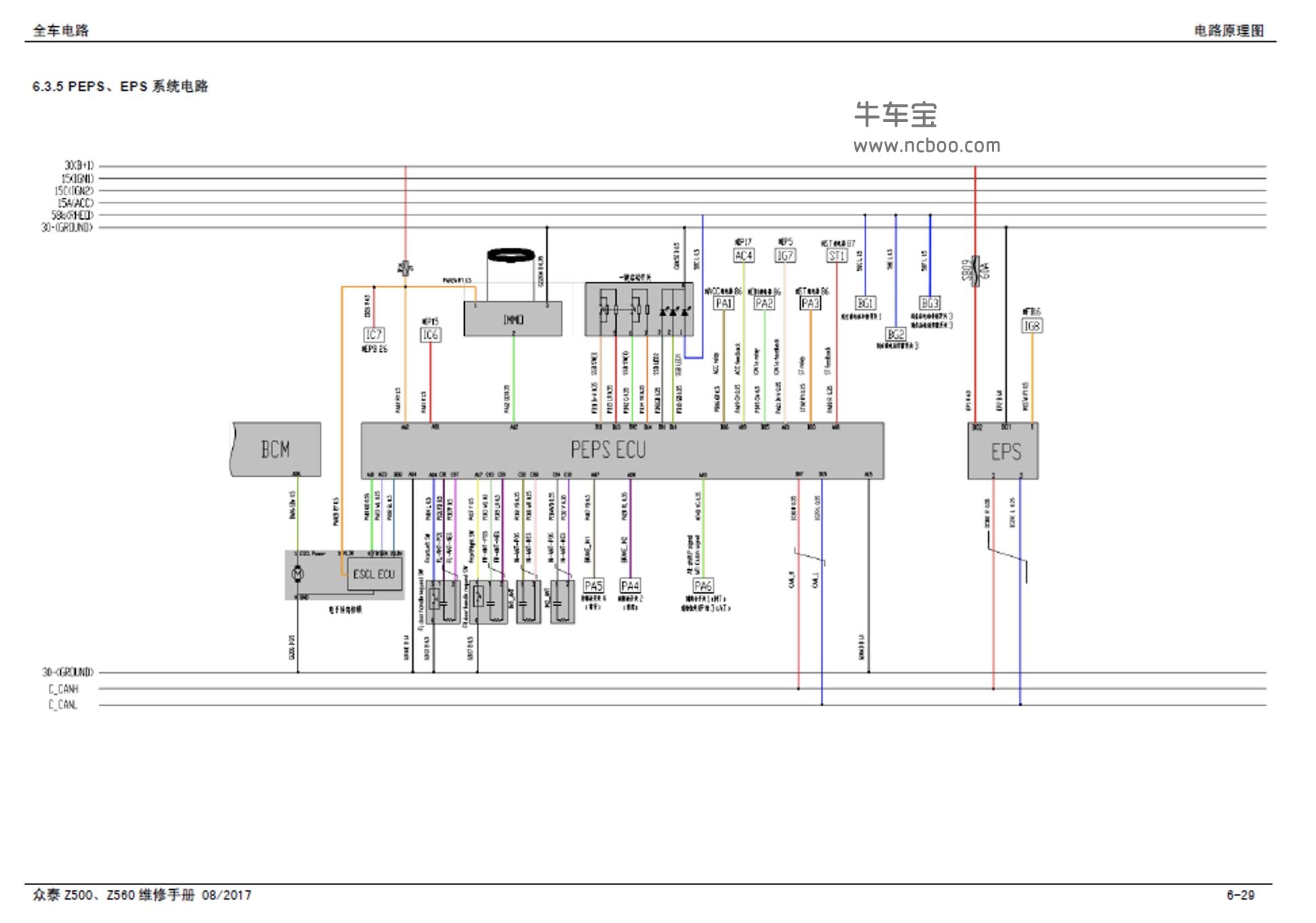The height and width of the screenshot is (923, 1316).
Task: Click the immobilizer antenna coil symbol
Action: tap(511, 255)
